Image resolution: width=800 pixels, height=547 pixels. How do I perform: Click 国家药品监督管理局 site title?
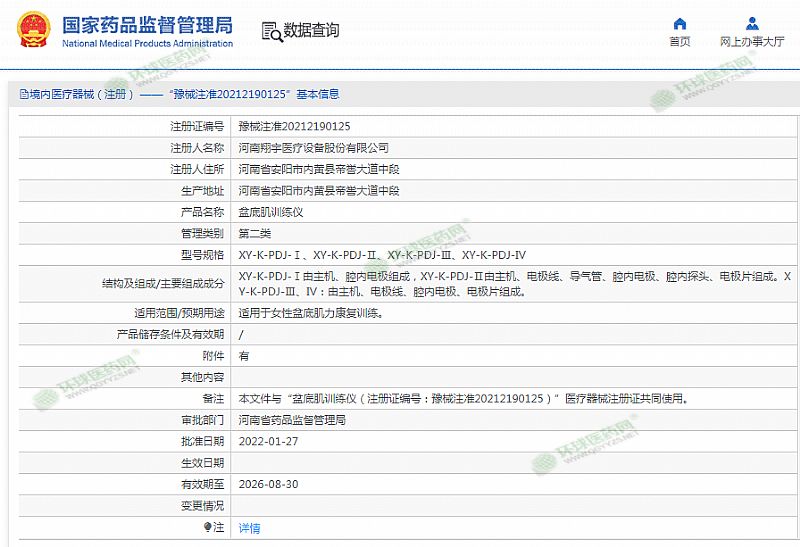tap(147, 24)
